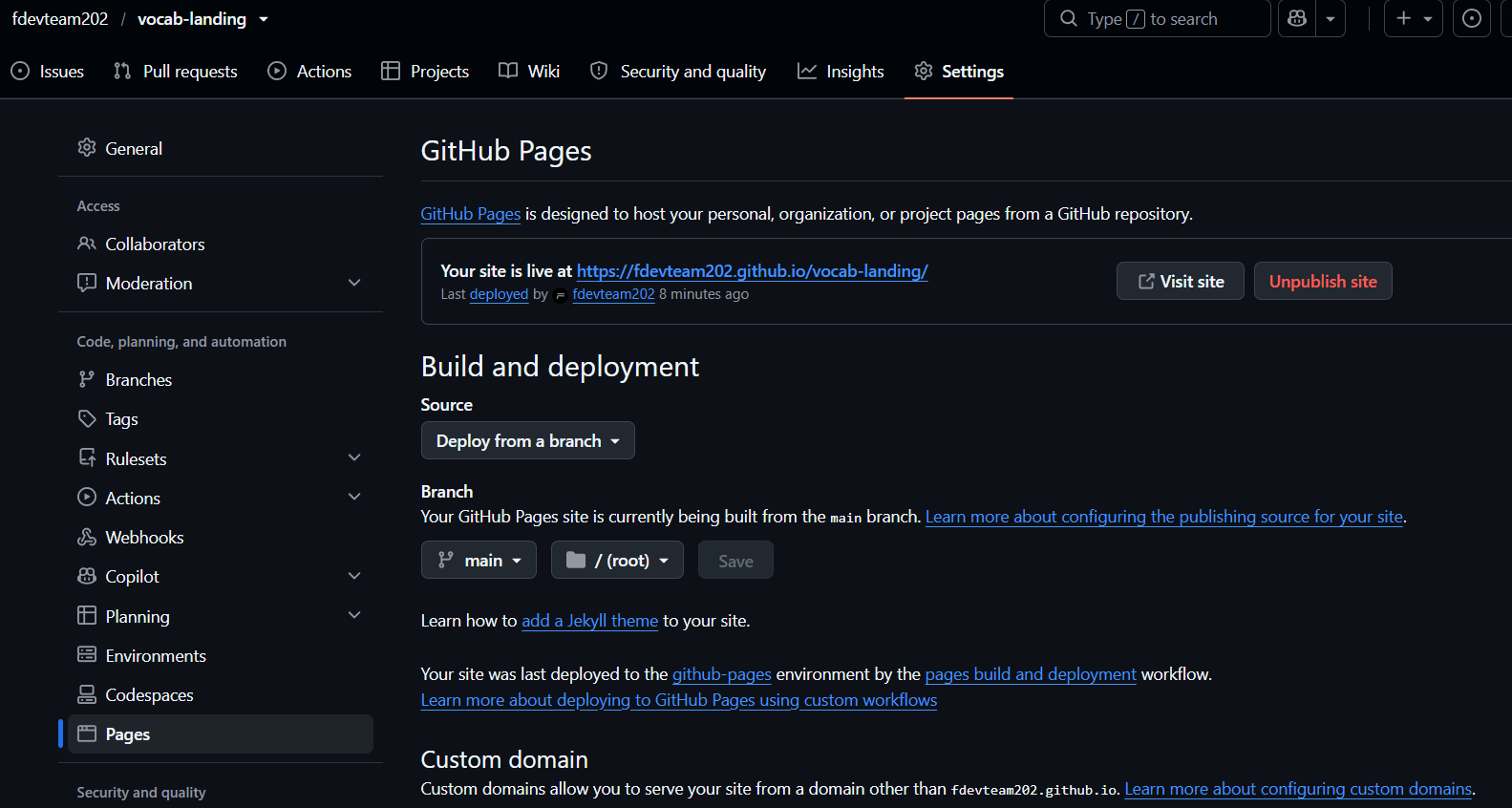
Task: Open the Wiki tab
Action: (529, 72)
